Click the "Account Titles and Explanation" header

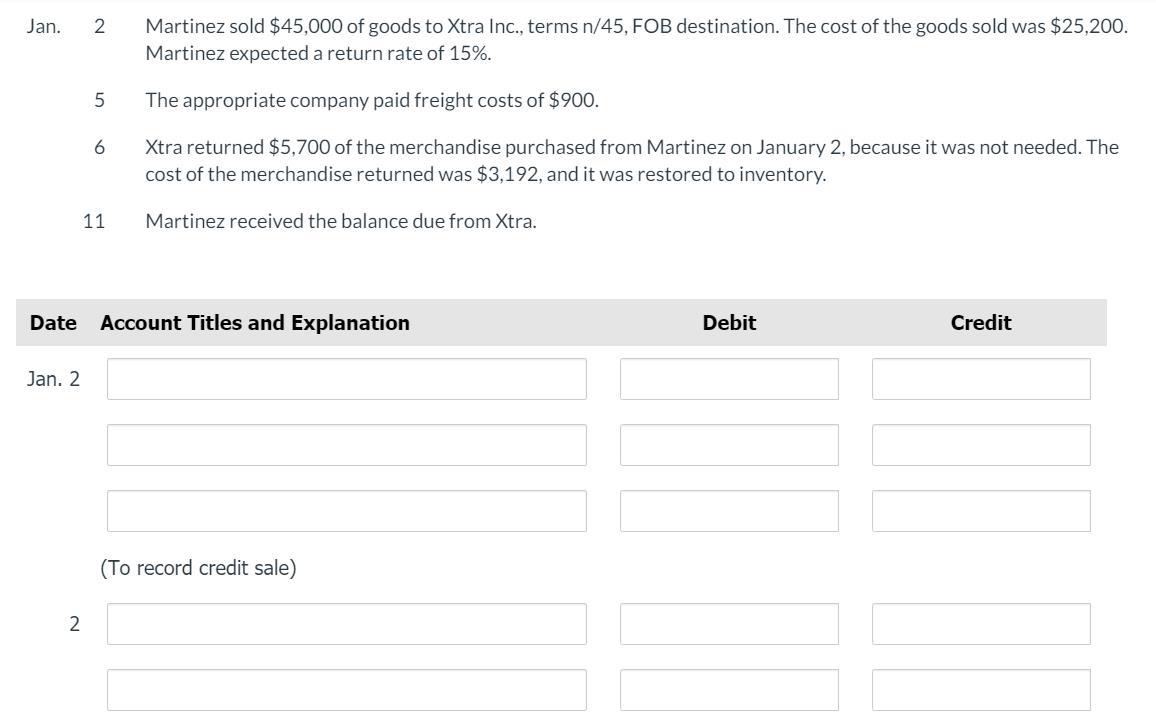(x=255, y=323)
